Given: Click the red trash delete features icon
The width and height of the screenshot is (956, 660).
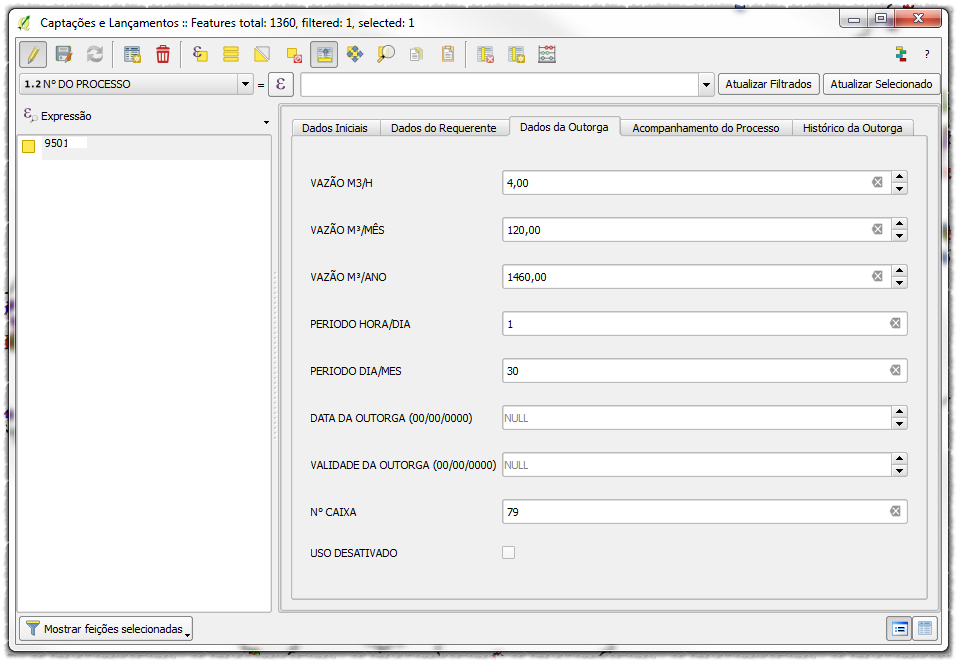Looking at the screenshot, I should click(x=163, y=55).
